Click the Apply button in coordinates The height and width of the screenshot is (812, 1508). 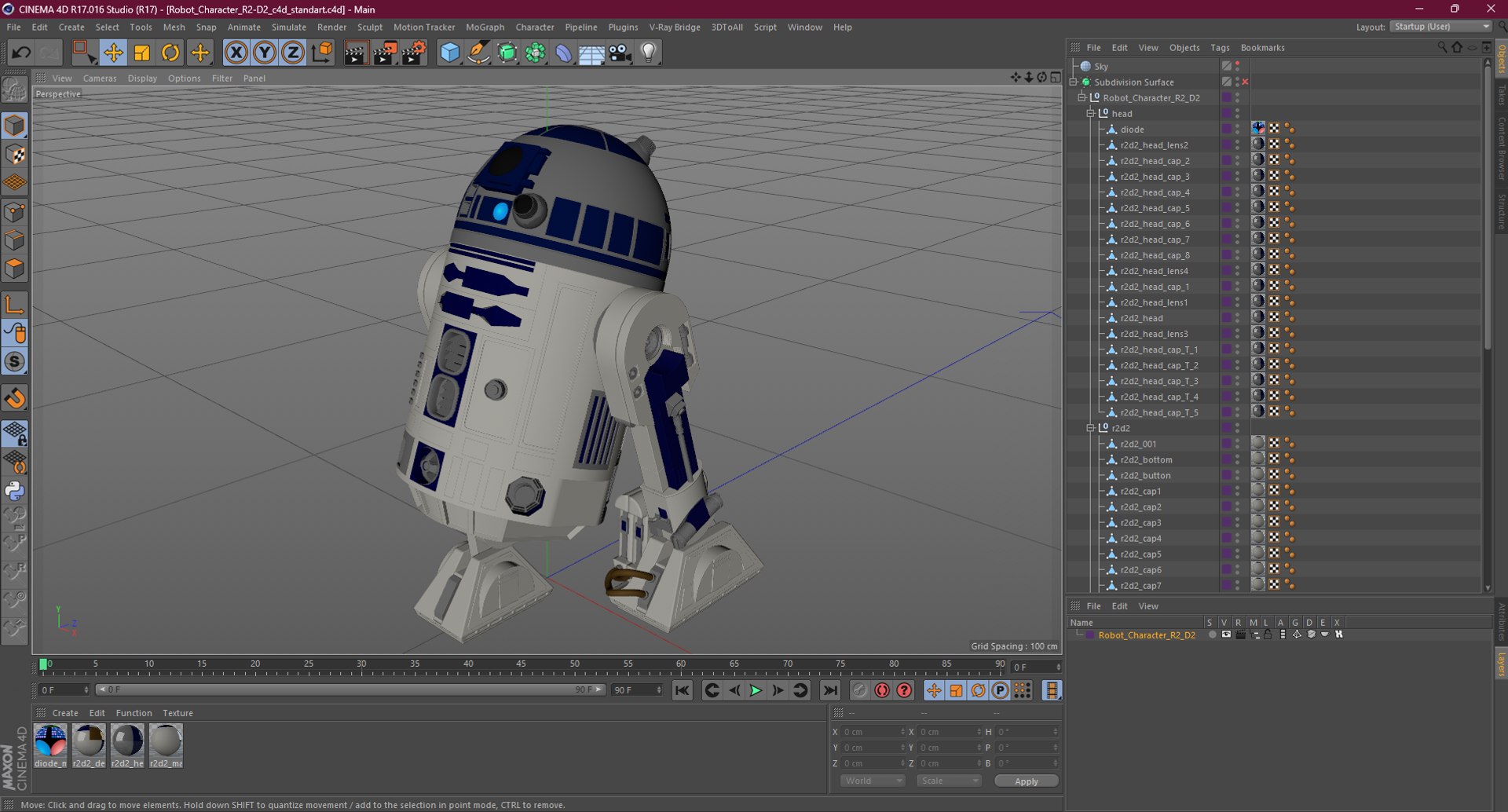(x=1026, y=781)
